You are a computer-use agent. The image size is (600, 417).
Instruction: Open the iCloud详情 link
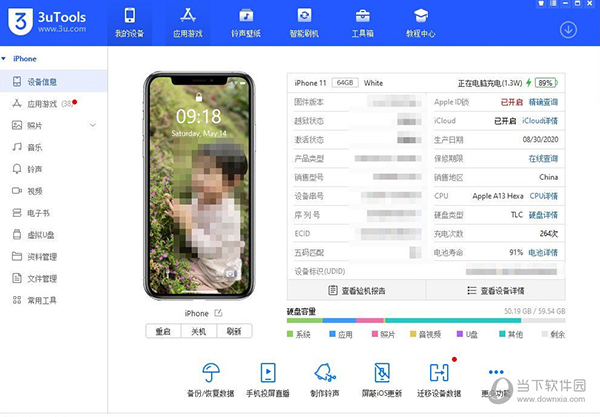coord(540,121)
